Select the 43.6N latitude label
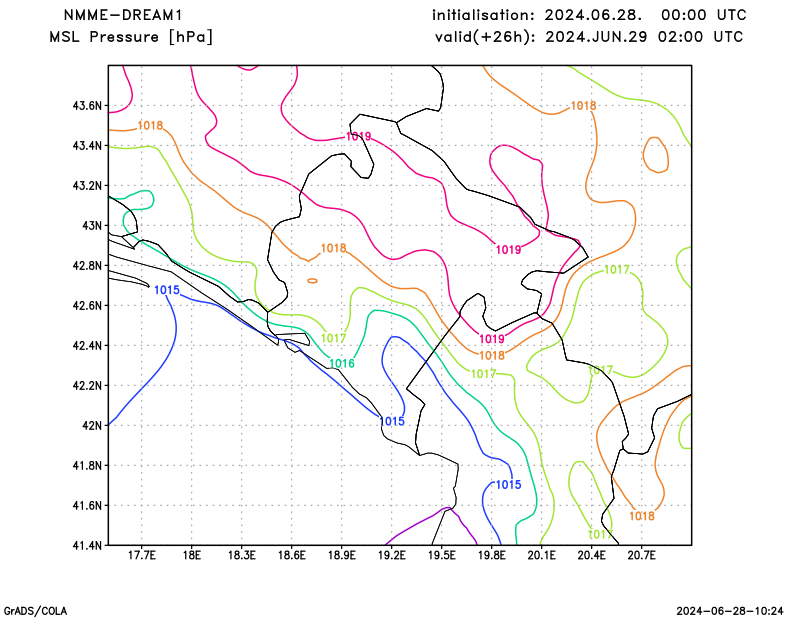This screenshot has width=800, height=618. point(87,106)
